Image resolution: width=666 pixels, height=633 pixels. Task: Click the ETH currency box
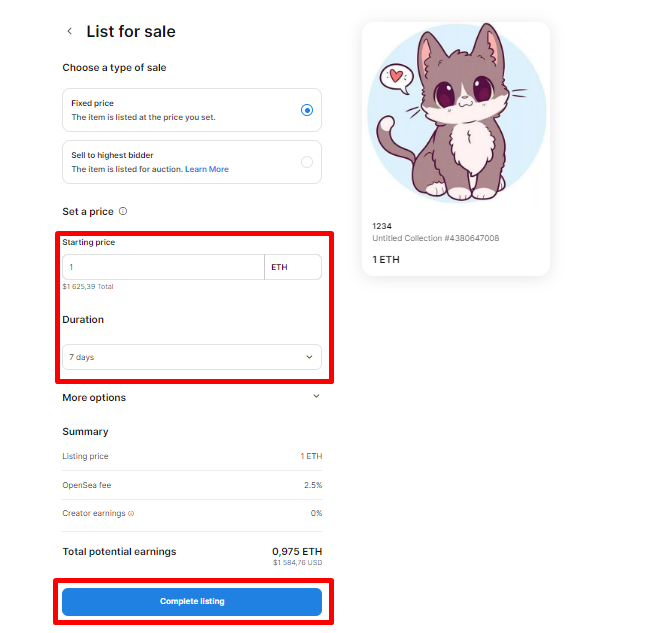[x=293, y=267]
